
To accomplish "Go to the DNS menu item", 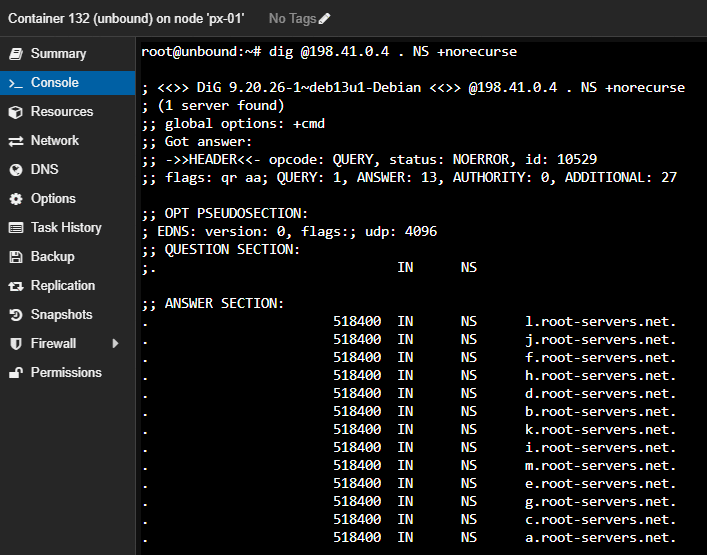I will (68, 170).
